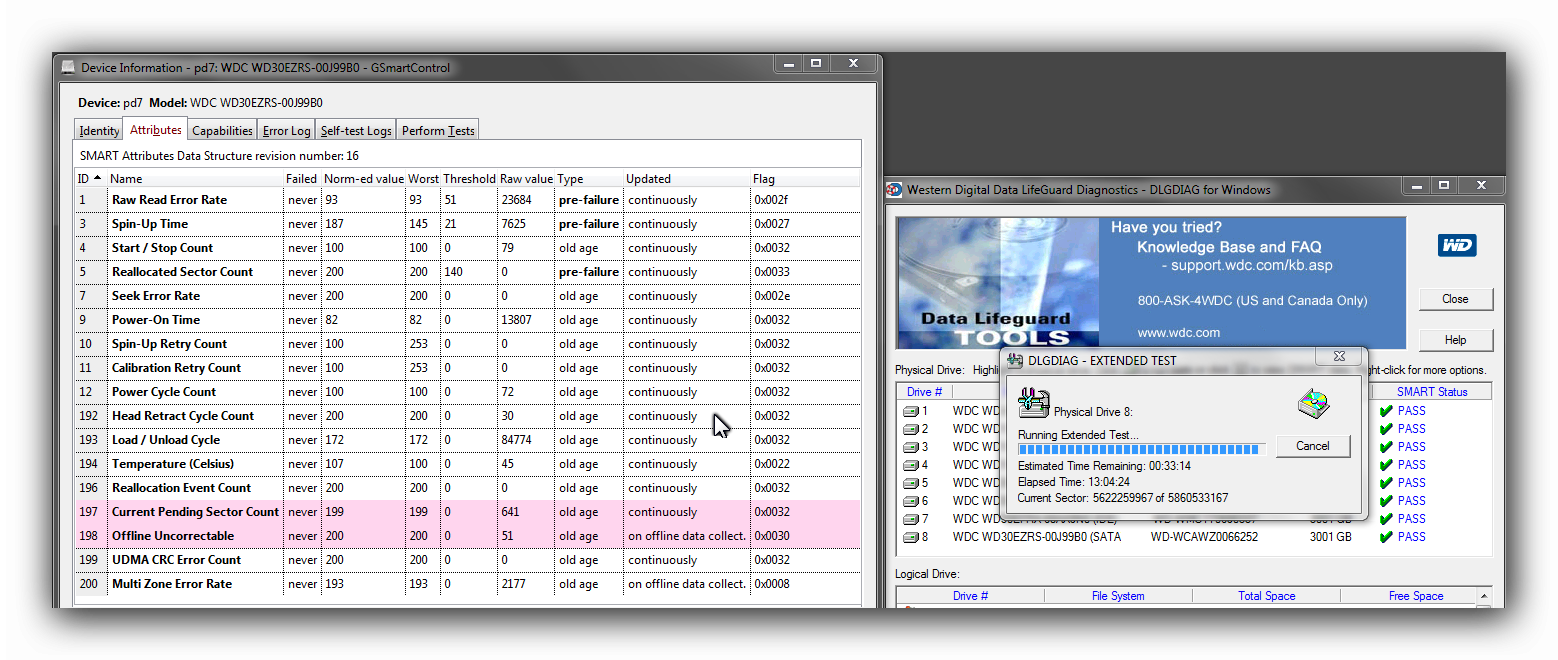The image size is (1558, 660).
Task: Click the Total Space column header
Action: pyautogui.click(x=1266, y=596)
